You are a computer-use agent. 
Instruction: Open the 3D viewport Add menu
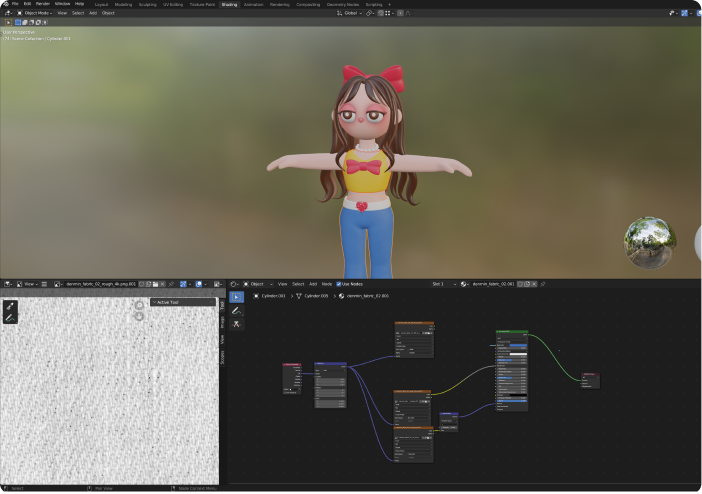coord(93,13)
